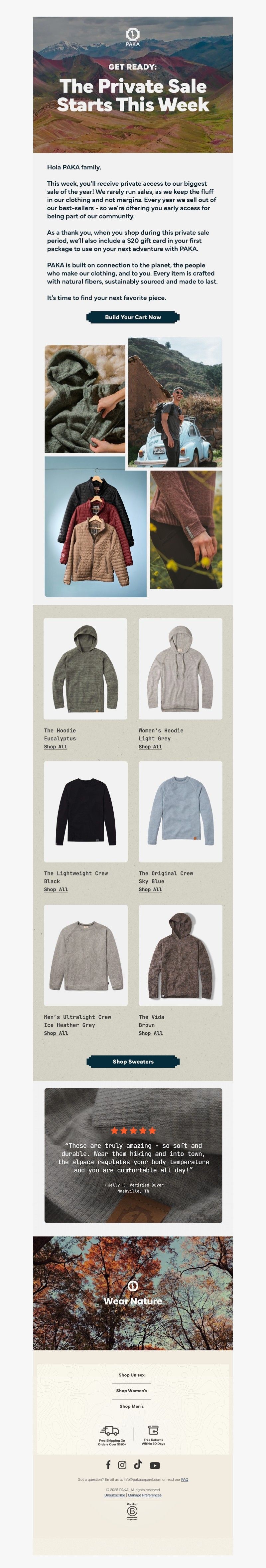Click the Build Your Cart Now button

pyautogui.click(x=133, y=317)
